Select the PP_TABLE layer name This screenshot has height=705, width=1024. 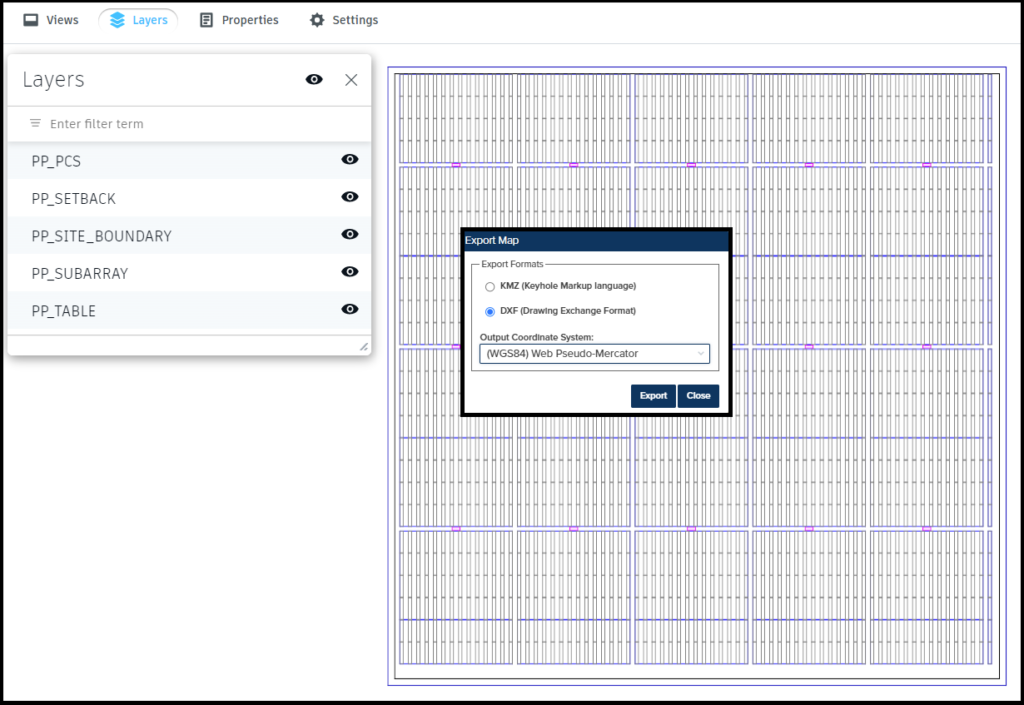coord(64,311)
